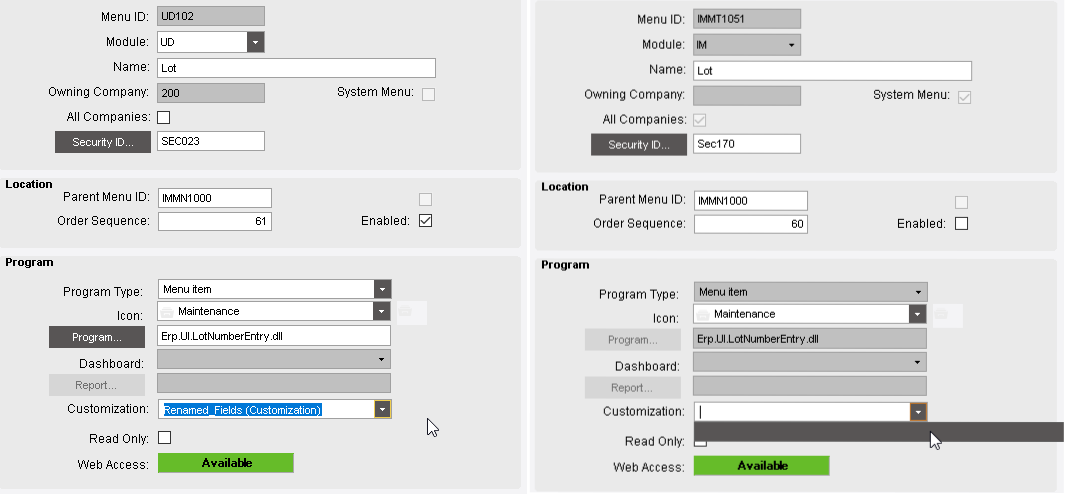Click Security ID field with SEC023
The height and width of the screenshot is (495, 1068).
(211, 141)
